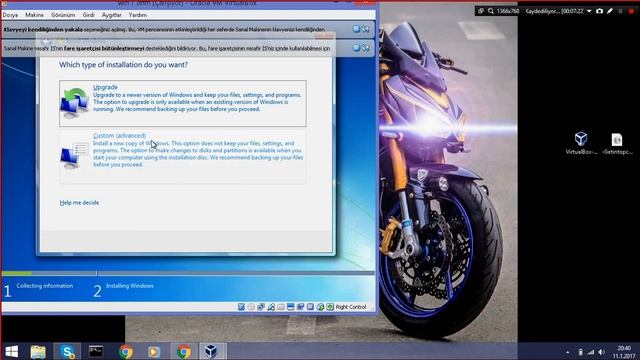Click the 1366x768 resolution text

tap(508, 11)
